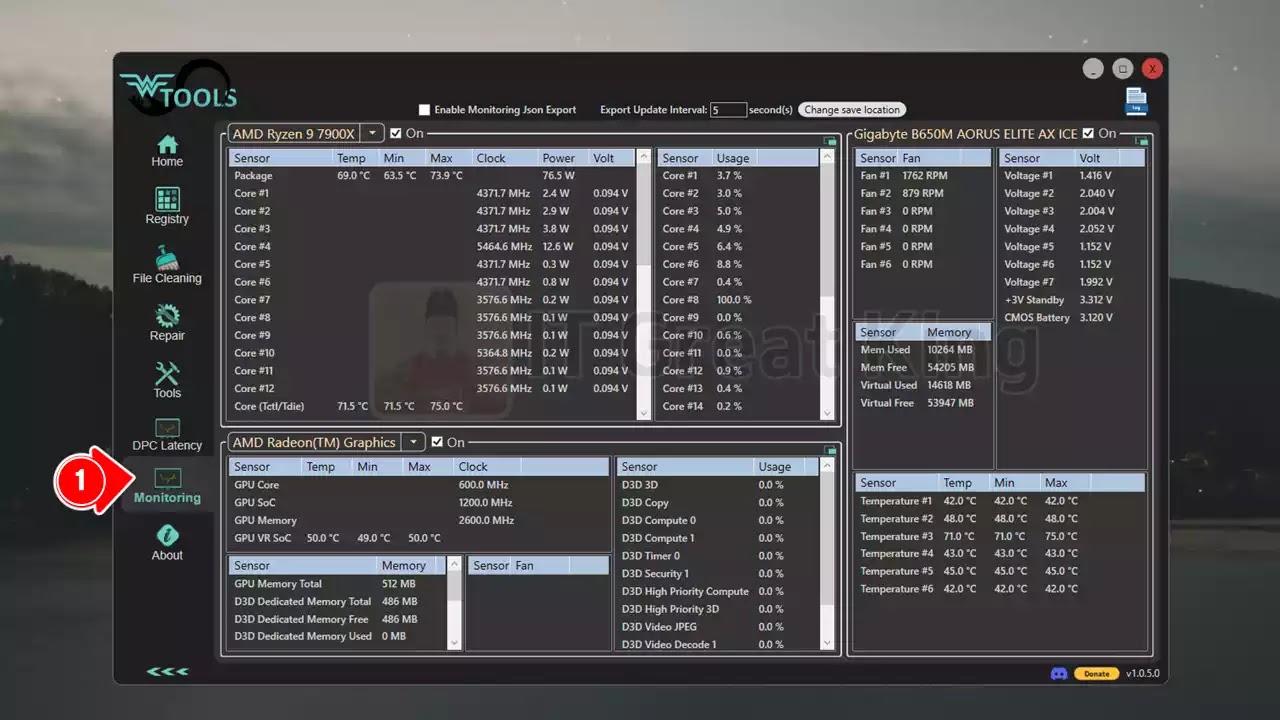Image resolution: width=1280 pixels, height=720 pixels.
Task: Select the GPU Memory Total row
Action: (338, 584)
